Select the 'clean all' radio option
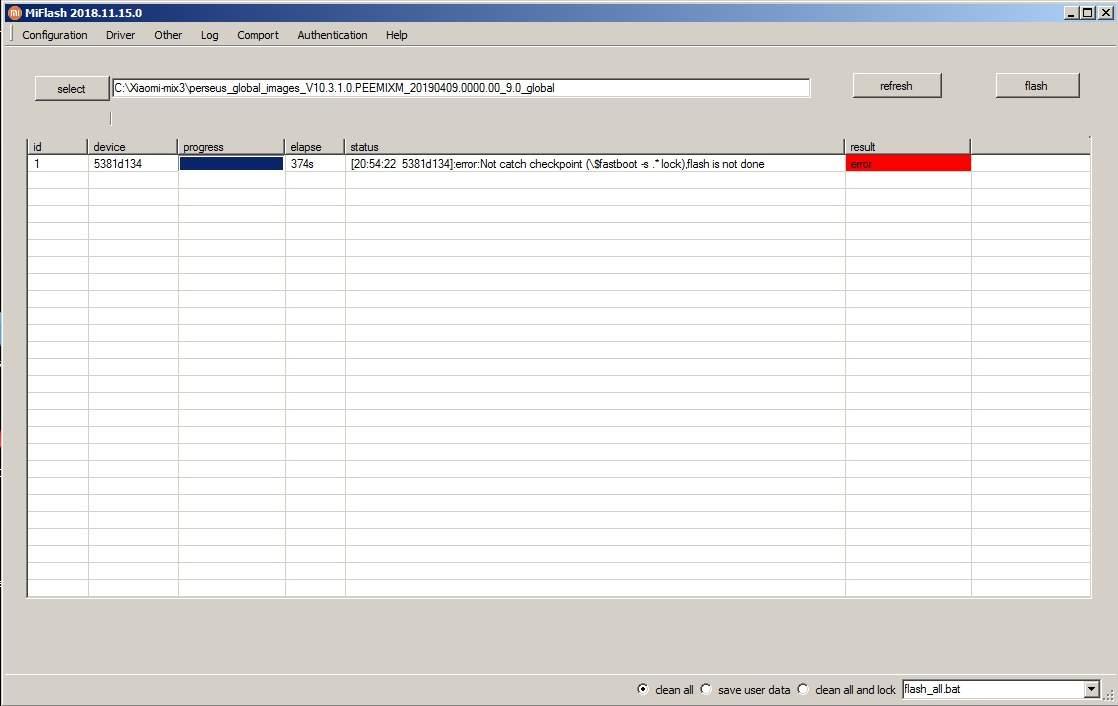Viewport: 1118px width, 706px height. point(642,689)
